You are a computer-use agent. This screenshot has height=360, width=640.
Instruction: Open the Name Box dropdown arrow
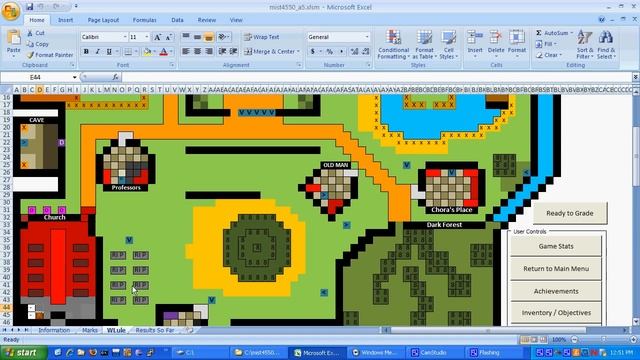[74, 77]
